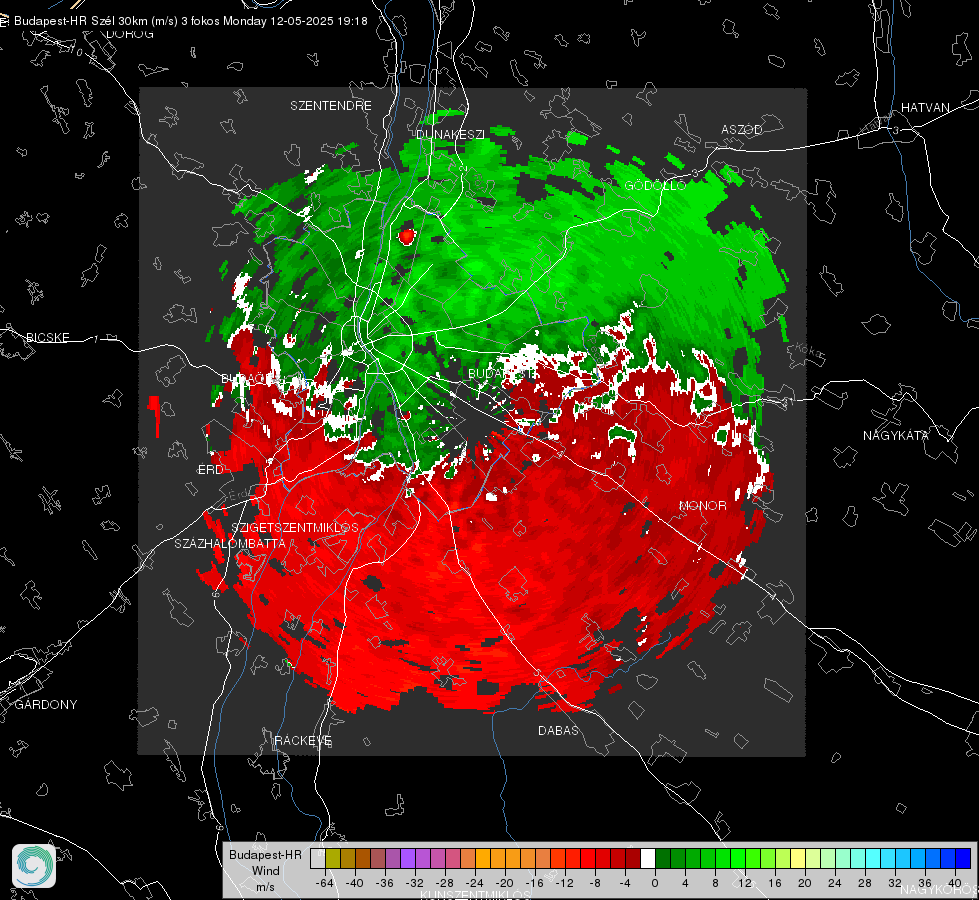Screen dimensions: 979x900
Task: Click the isolated red echo blob inside green area
Action: (407, 235)
